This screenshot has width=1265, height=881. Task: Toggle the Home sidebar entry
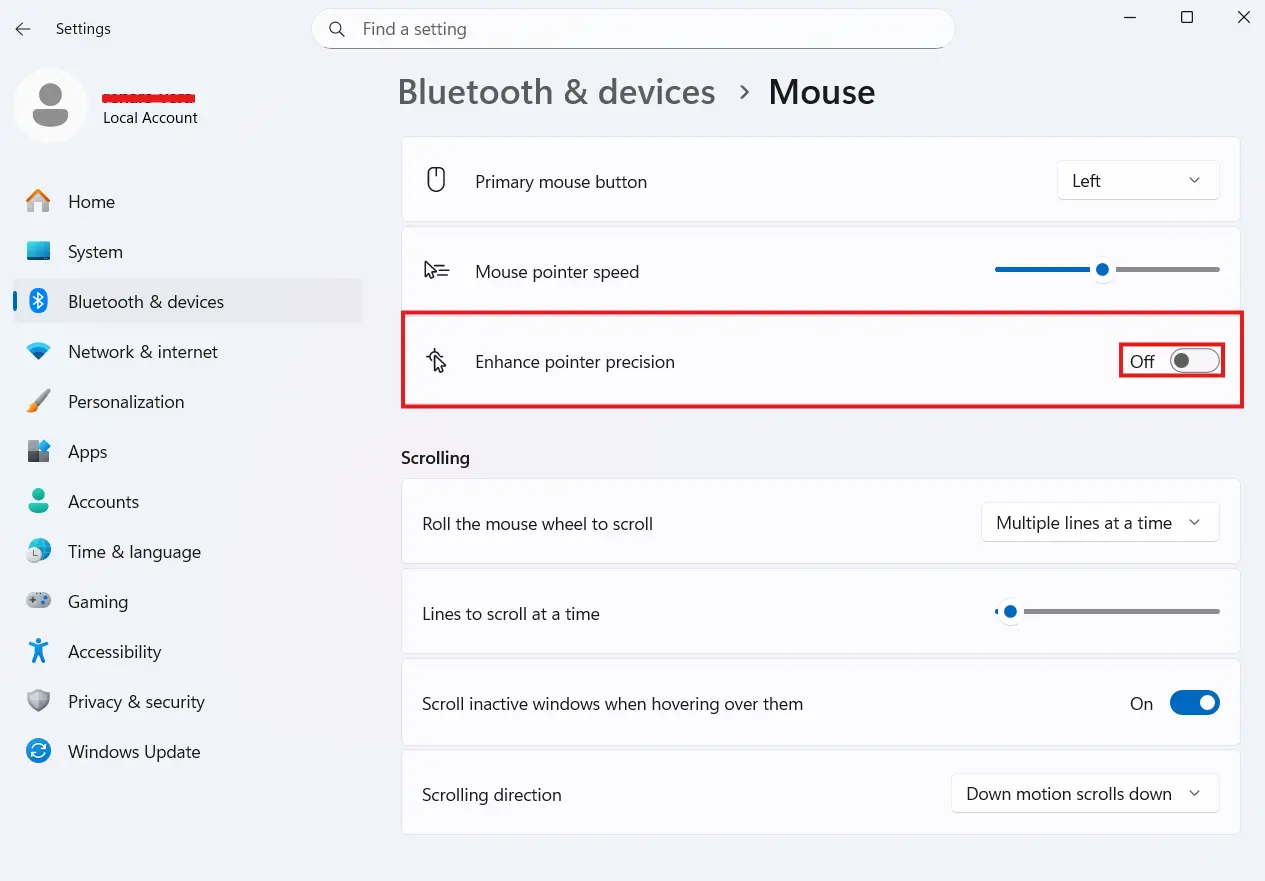91,201
